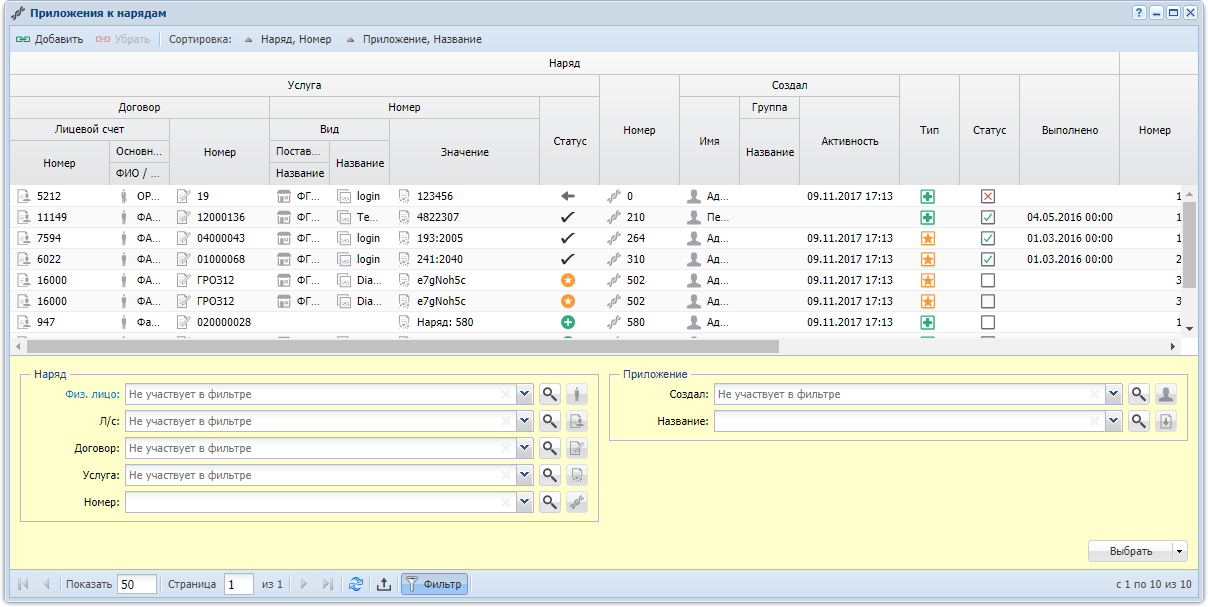
Task: Clear the Физ. лицо filter with X
Action: pos(507,394)
